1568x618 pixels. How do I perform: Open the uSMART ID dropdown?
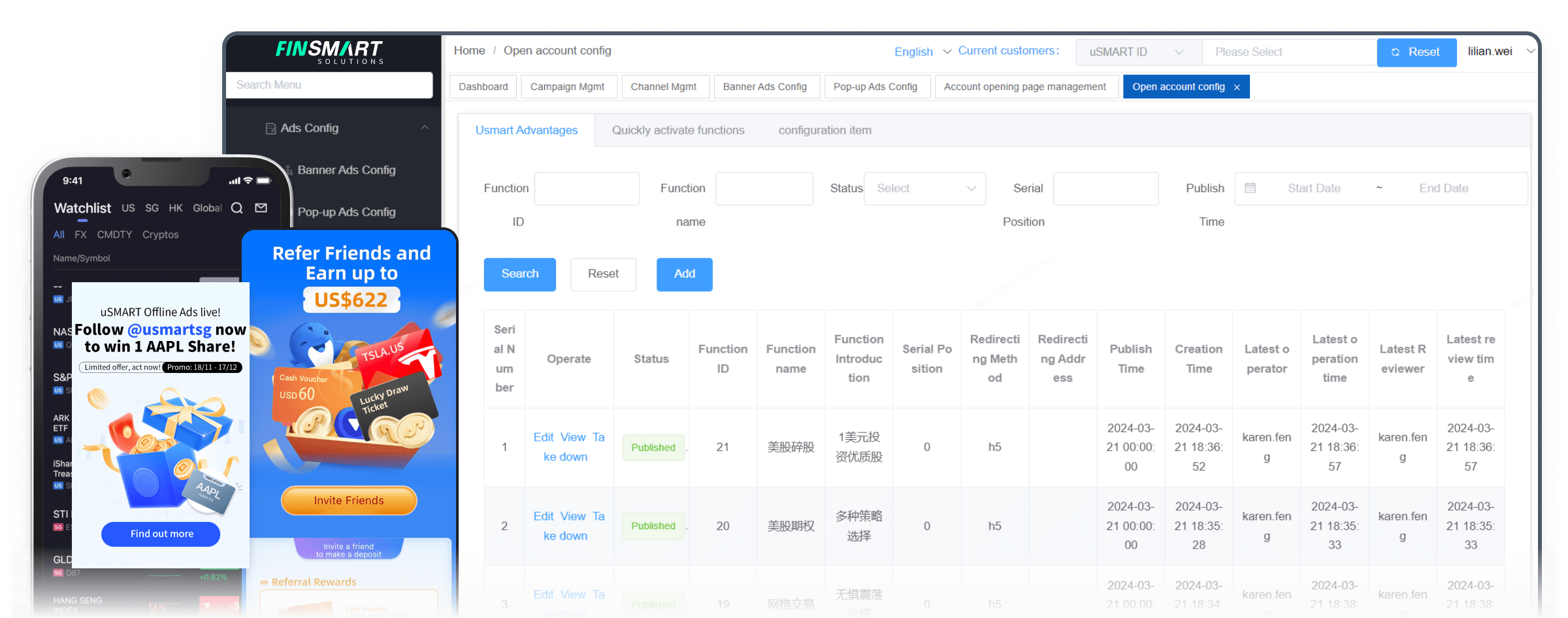click(1139, 52)
